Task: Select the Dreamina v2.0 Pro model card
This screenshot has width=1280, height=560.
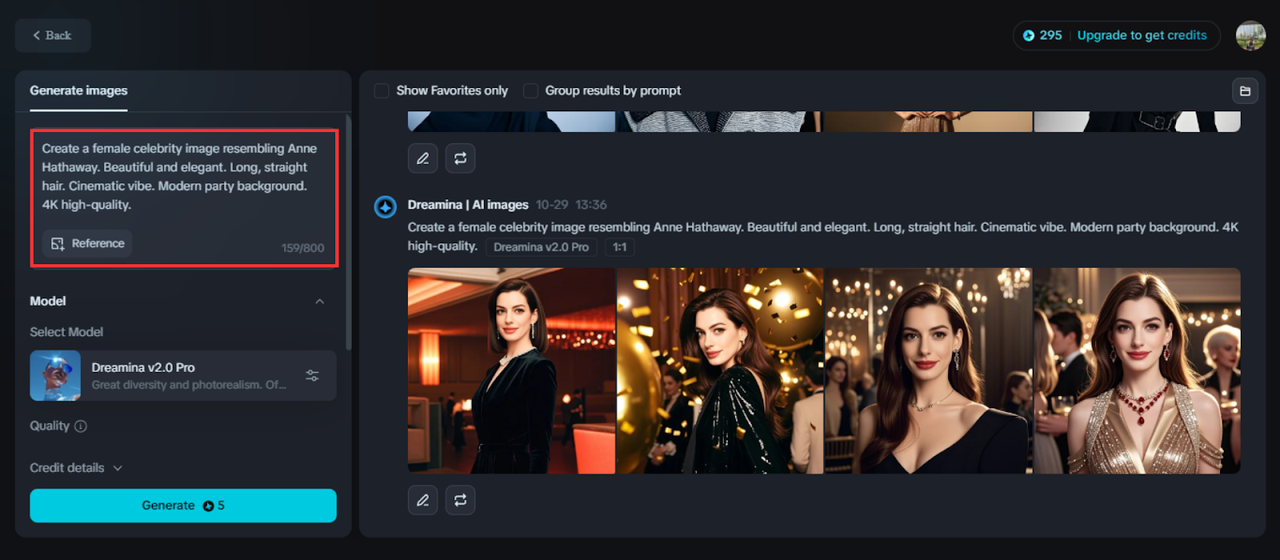Action: point(183,375)
